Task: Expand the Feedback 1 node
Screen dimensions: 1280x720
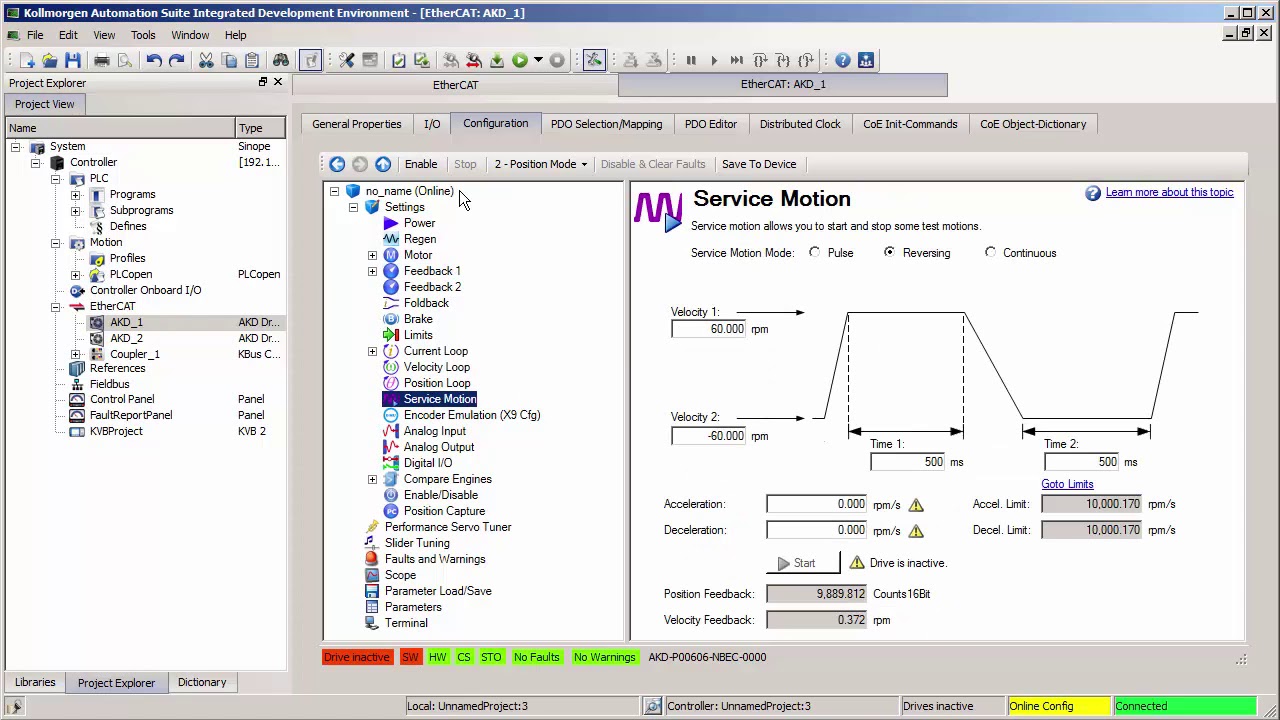Action: coord(373,271)
